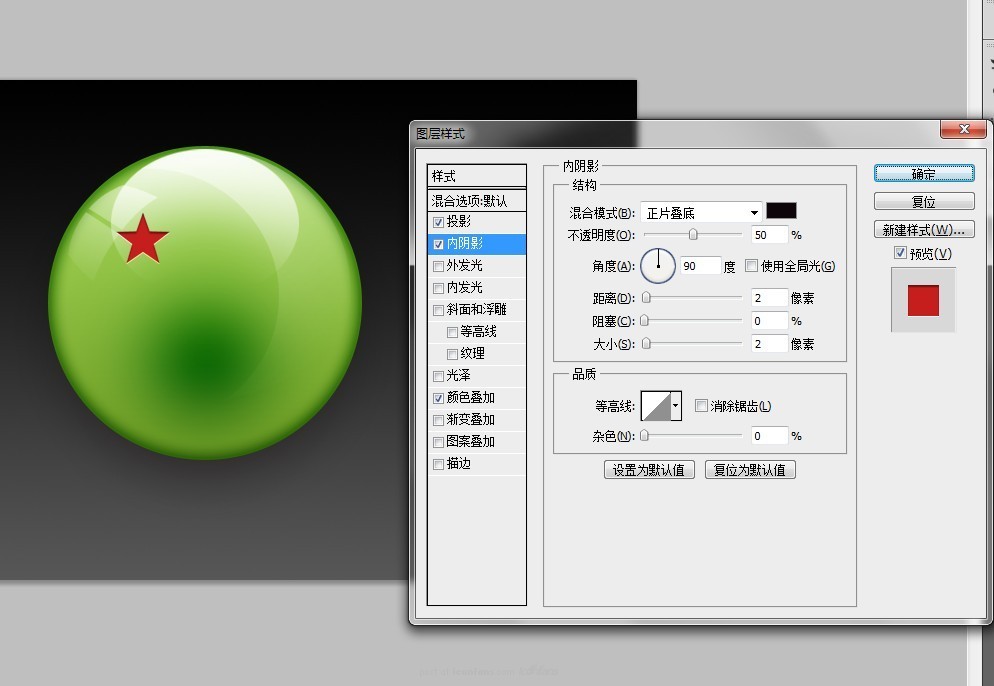
Task: Toggle the 消除锯齿 anti-alias checkbox
Action: point(701,404)
